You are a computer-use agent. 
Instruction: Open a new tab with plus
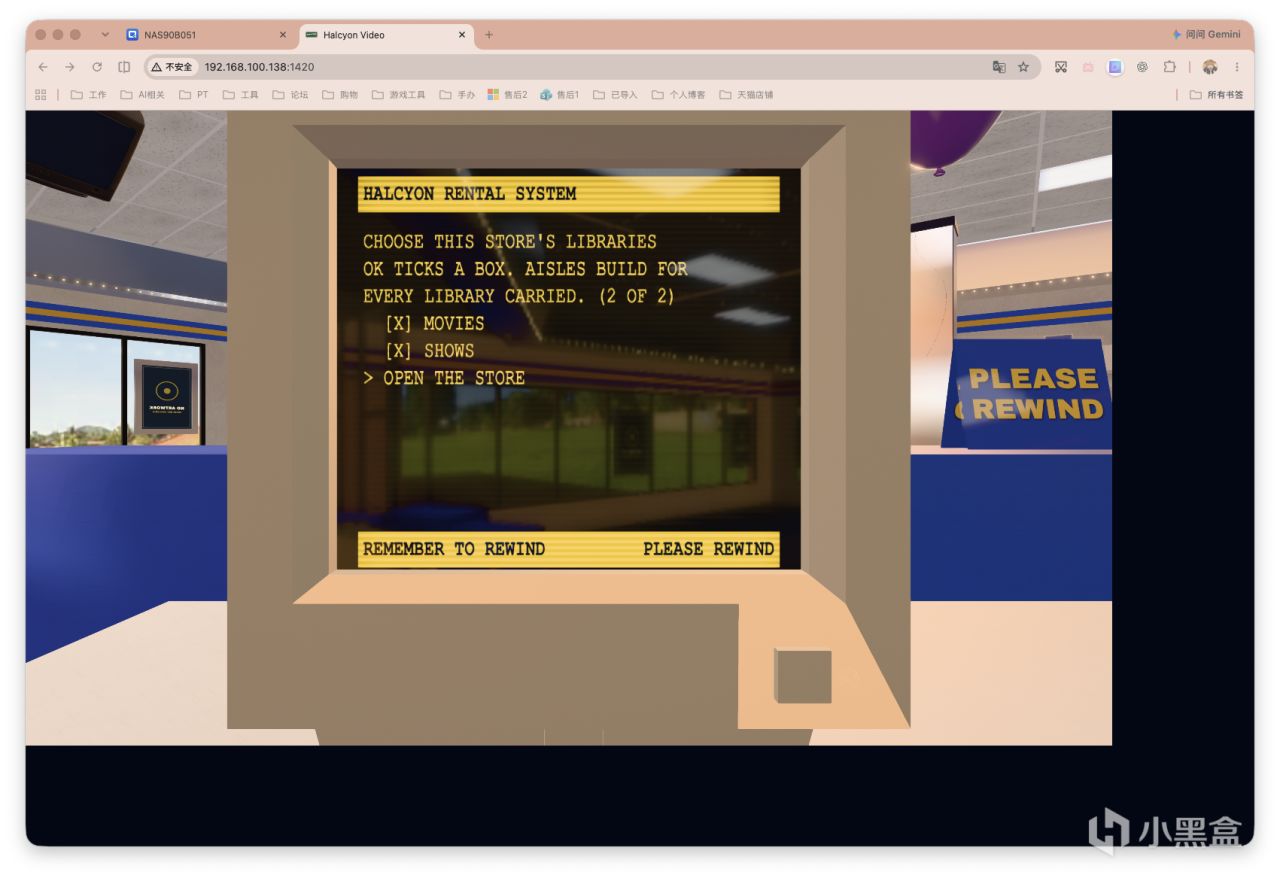489,35
